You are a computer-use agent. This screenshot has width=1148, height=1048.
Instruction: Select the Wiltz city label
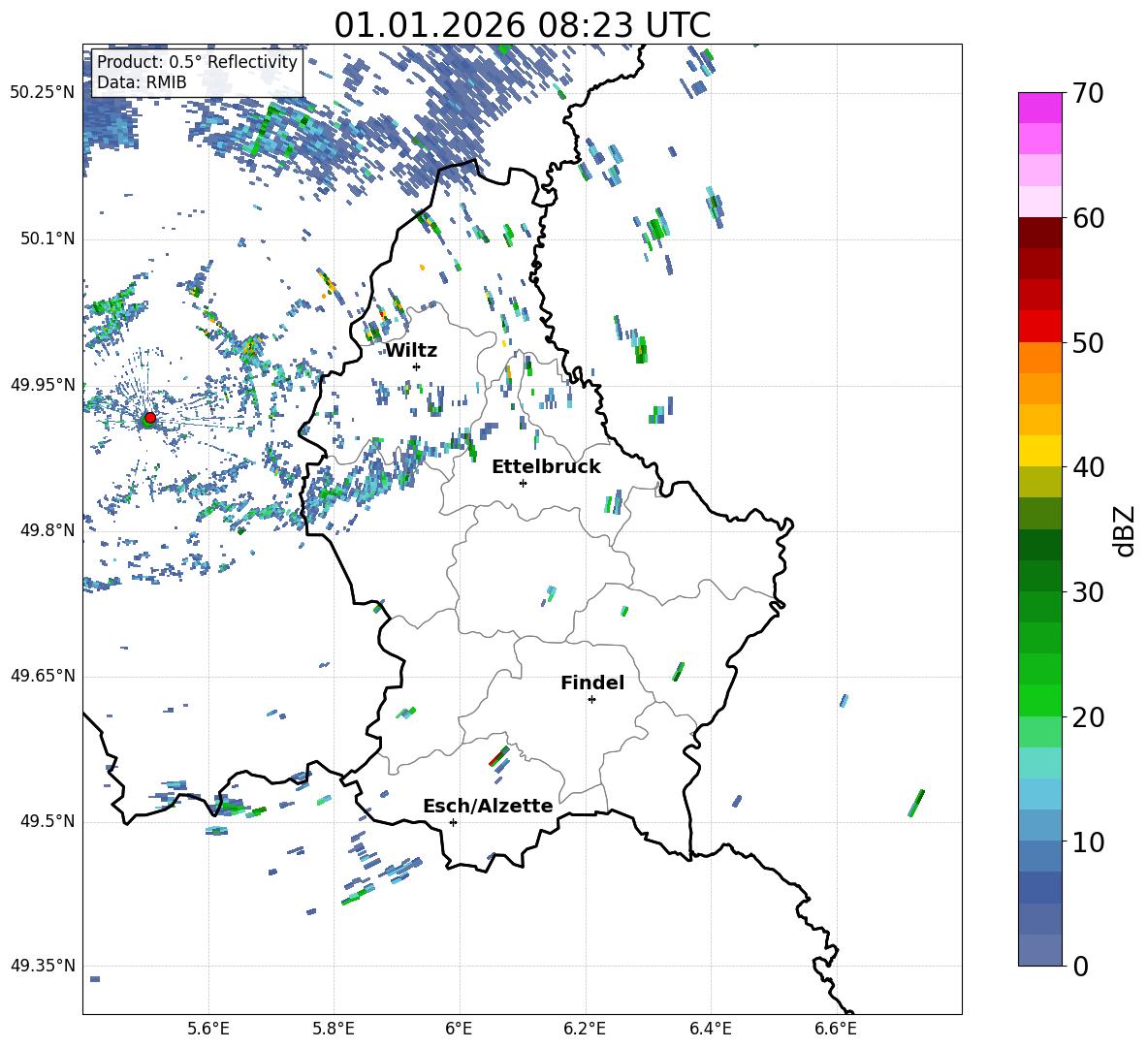point(411,351)
